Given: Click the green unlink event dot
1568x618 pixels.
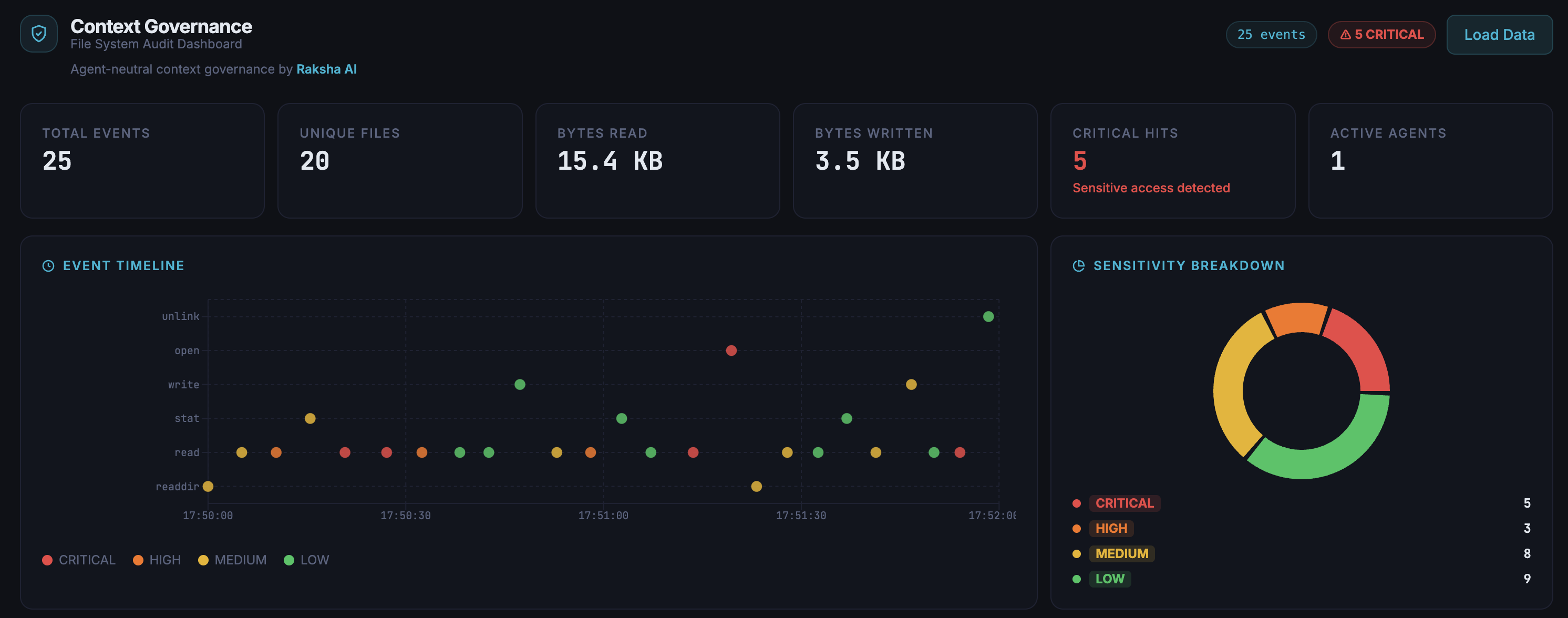Looking at the screenshot, I should [988, 316].
